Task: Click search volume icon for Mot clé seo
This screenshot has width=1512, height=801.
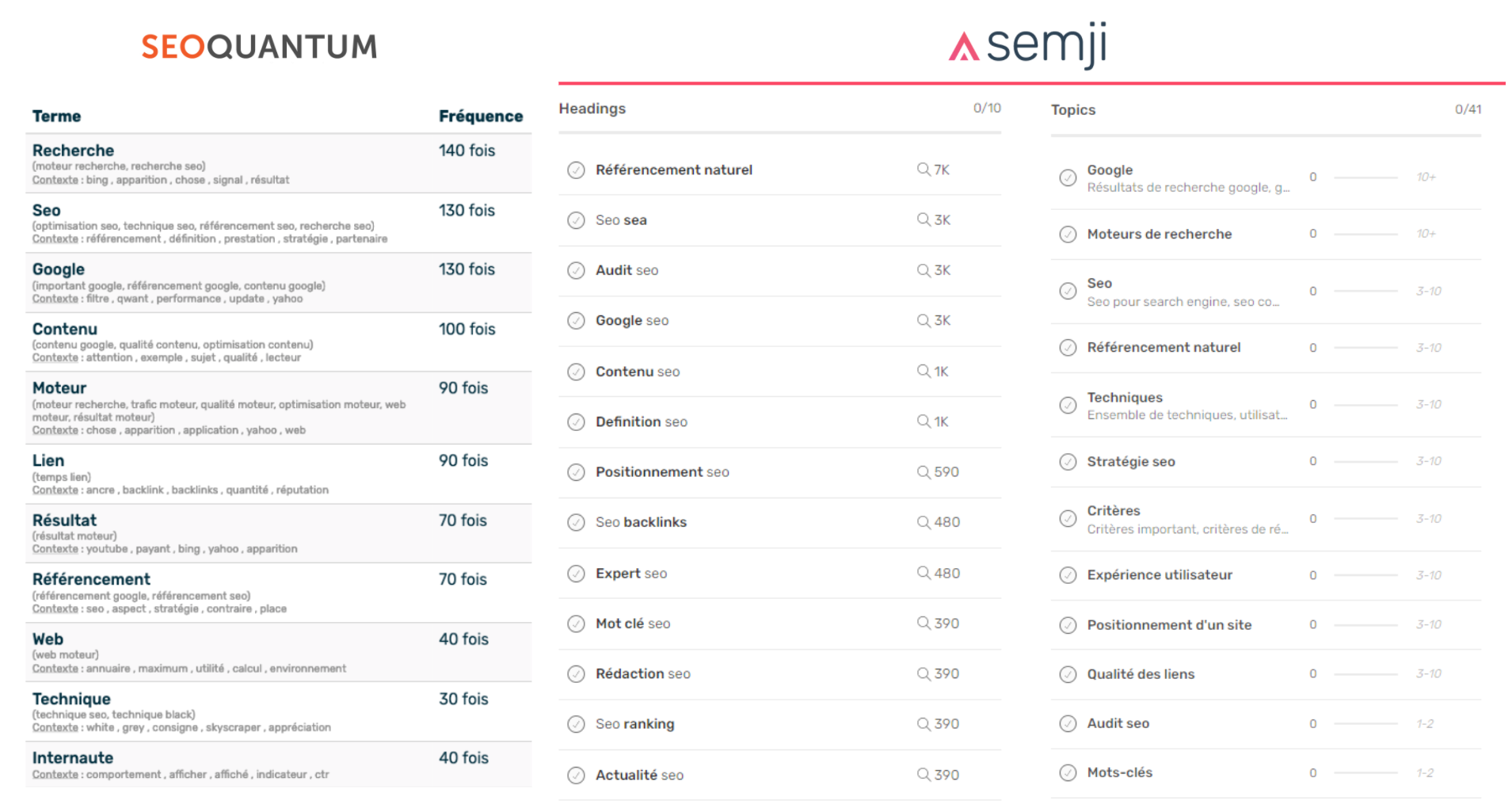Action: 924,623
